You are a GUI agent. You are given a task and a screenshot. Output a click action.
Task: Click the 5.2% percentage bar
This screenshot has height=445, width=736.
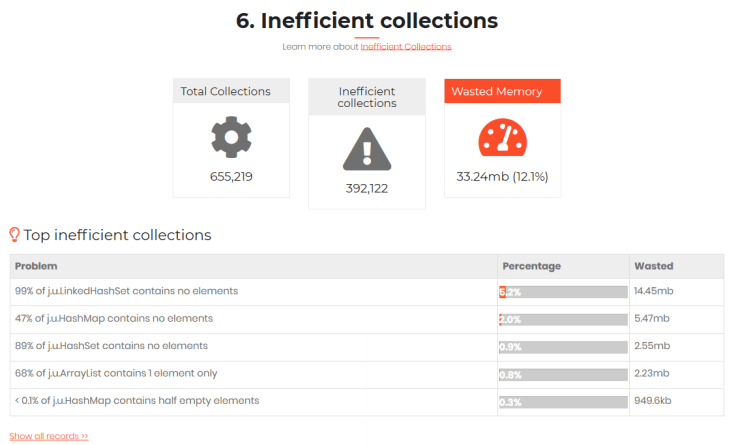click(x=563, y=292)
